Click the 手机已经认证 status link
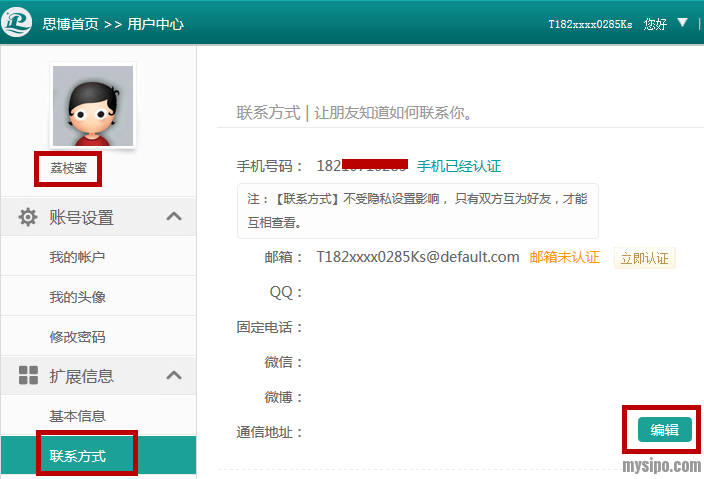The height and width of the screenshot is (479, 704). click(459, 166)
